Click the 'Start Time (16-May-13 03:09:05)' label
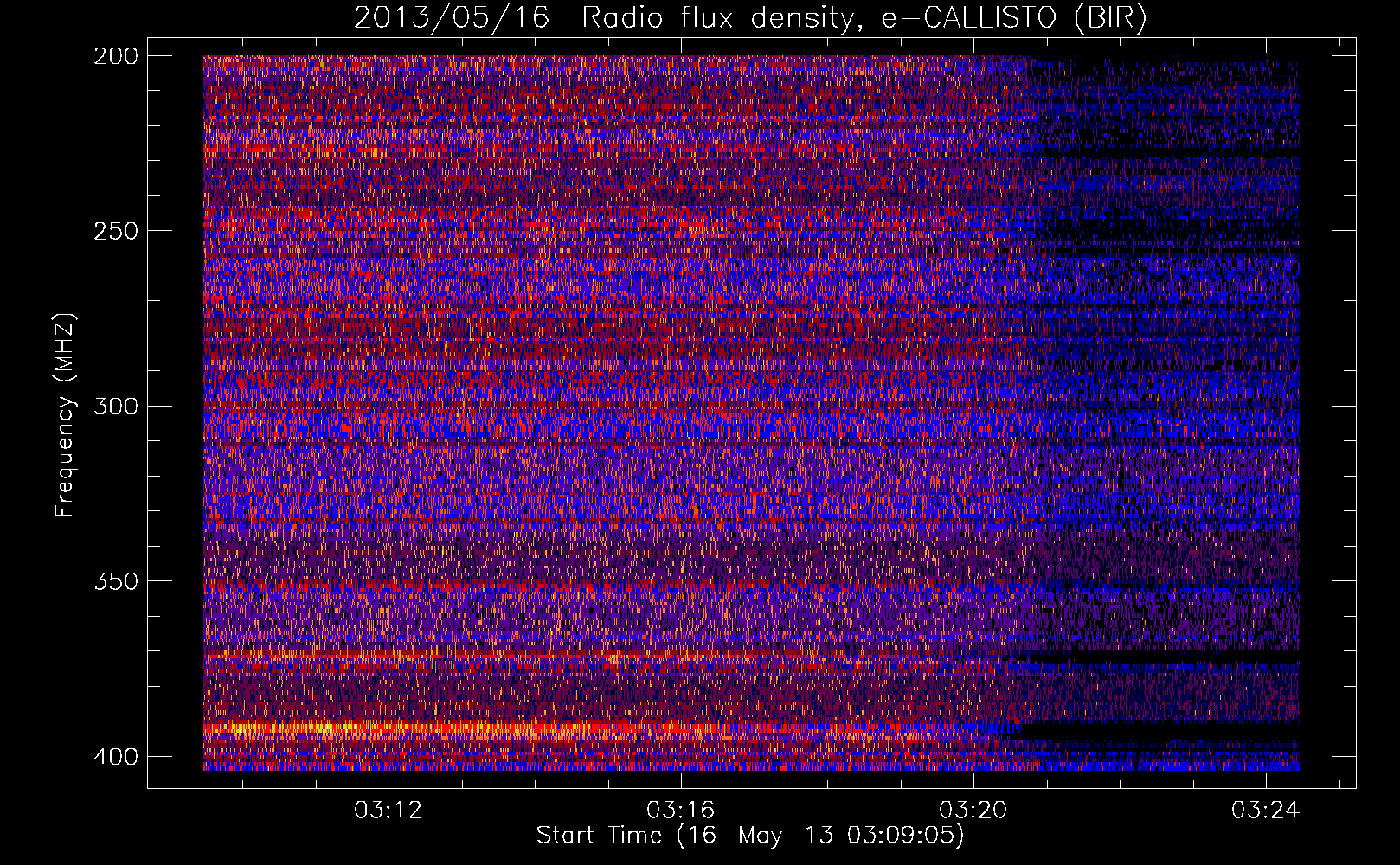1400x865 pixels. [x=750, y=836]
